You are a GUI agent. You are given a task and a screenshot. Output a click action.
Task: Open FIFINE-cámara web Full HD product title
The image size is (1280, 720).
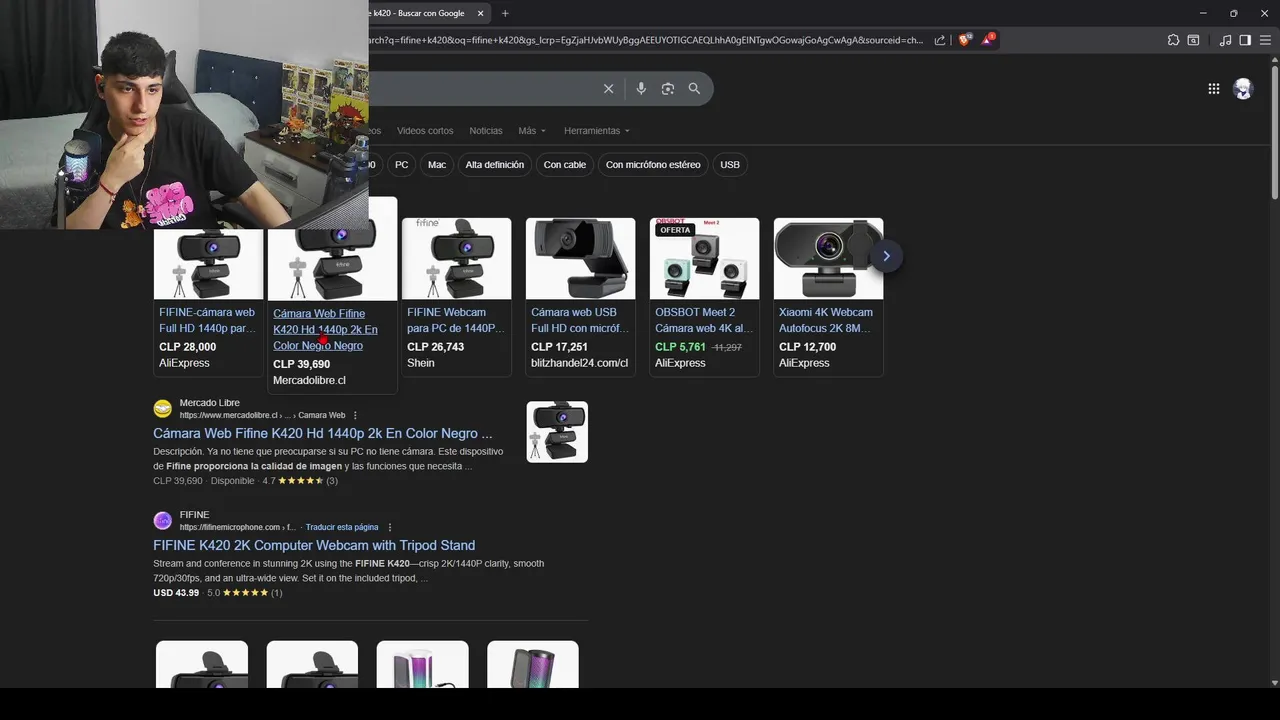pos(207,320)
